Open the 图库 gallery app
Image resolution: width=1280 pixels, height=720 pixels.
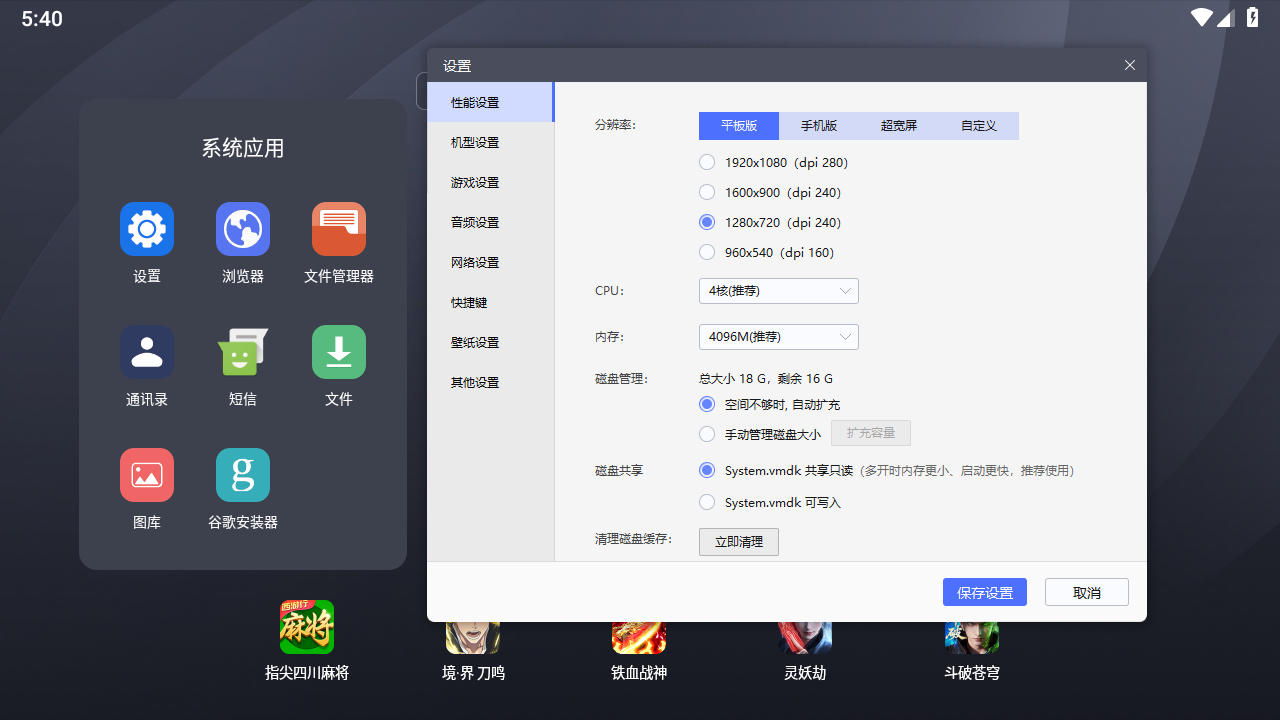(147, 475)
